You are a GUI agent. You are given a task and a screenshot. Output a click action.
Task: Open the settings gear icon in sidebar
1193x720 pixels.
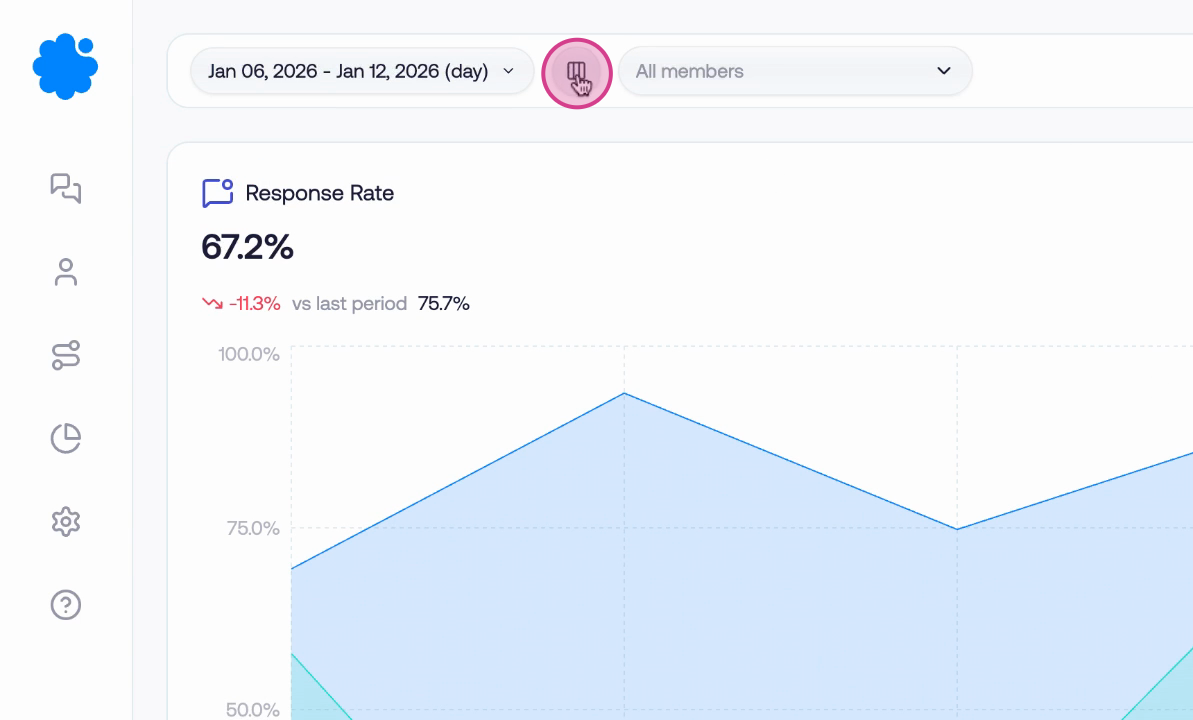pos(66,521)
